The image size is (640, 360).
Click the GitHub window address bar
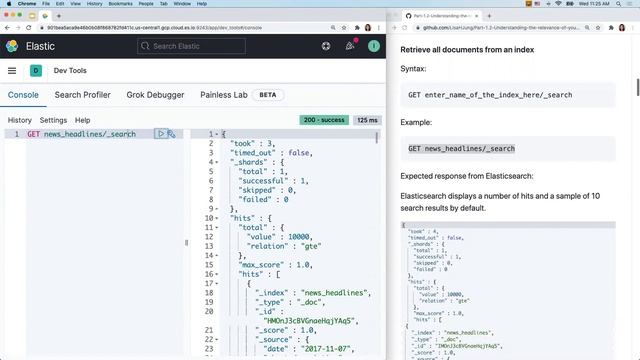(x=500, y=28)
